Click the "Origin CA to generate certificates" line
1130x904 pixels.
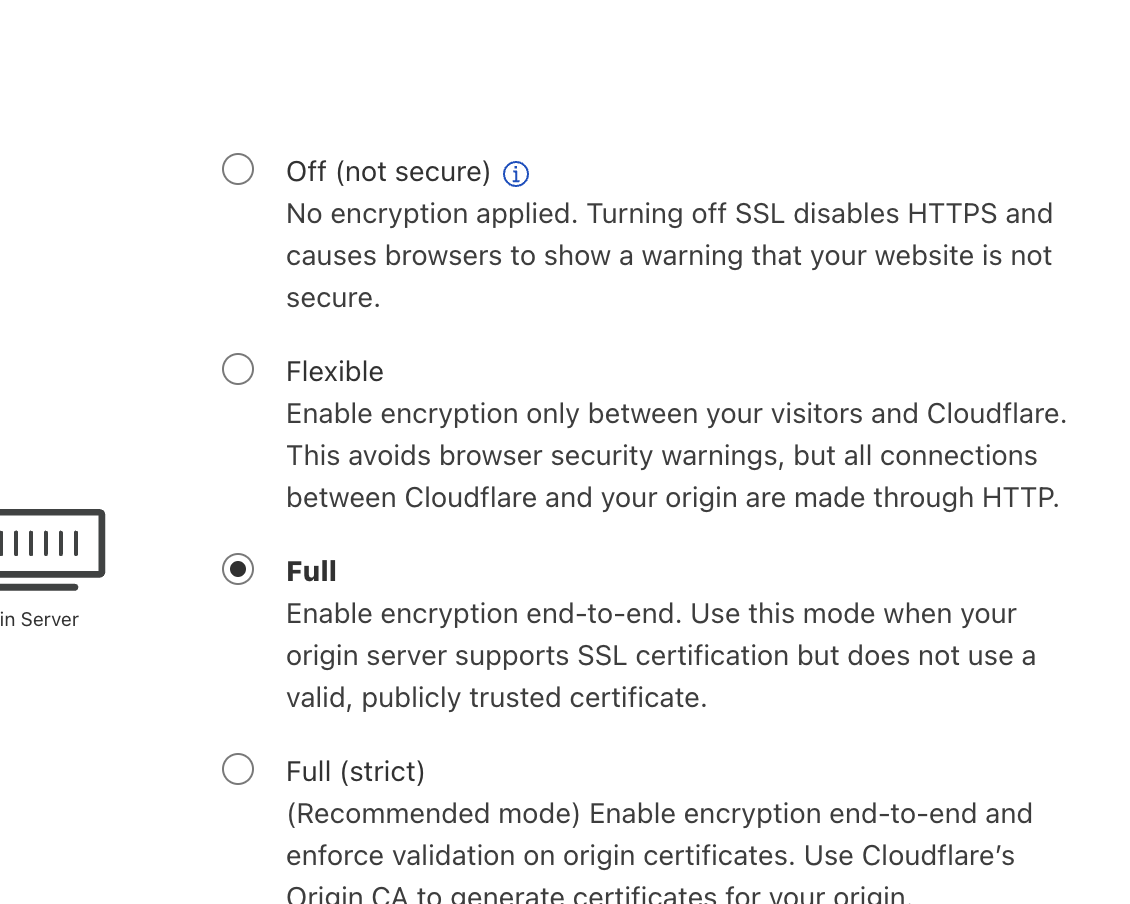[x=598, y=894]
